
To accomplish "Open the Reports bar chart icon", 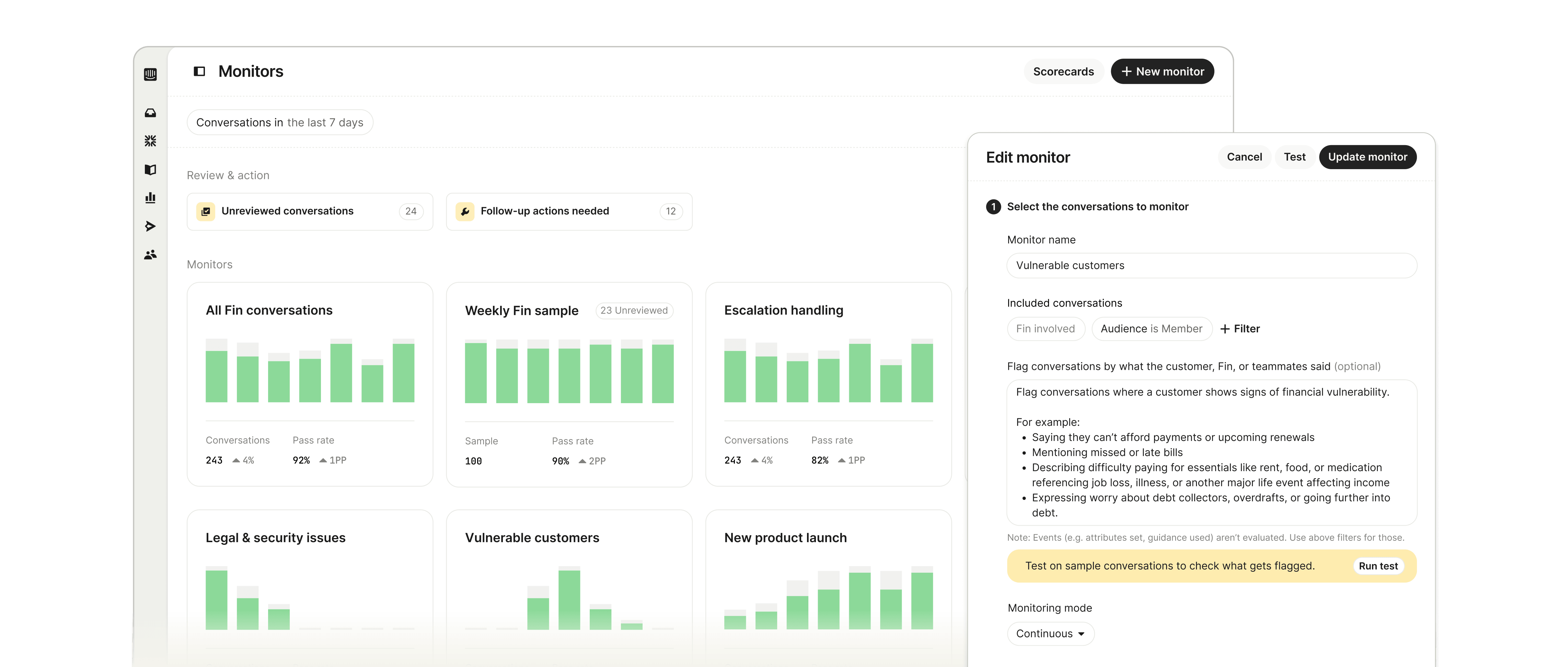I will tap(150, 198).
